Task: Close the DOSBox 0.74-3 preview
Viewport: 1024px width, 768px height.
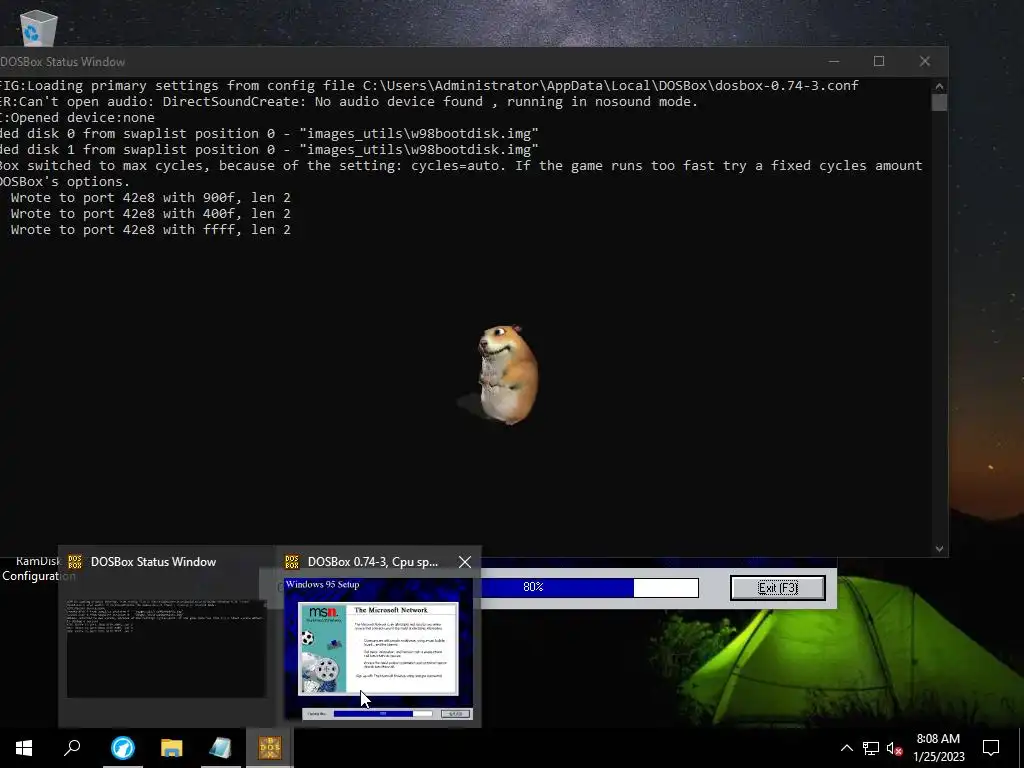Action: coord(465,562)
